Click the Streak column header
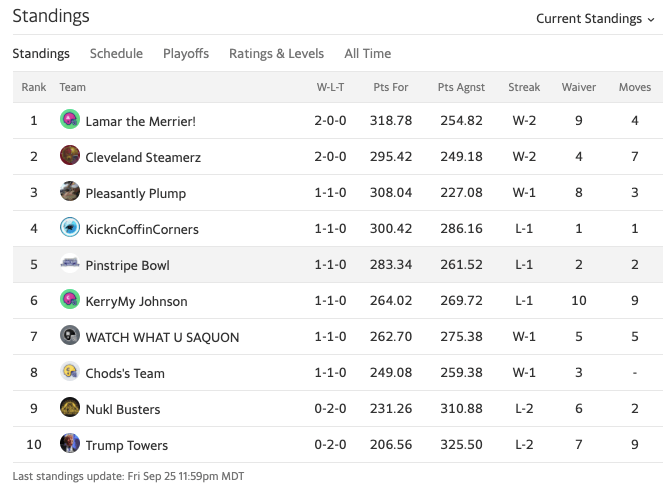 click(x=524, y=88)
